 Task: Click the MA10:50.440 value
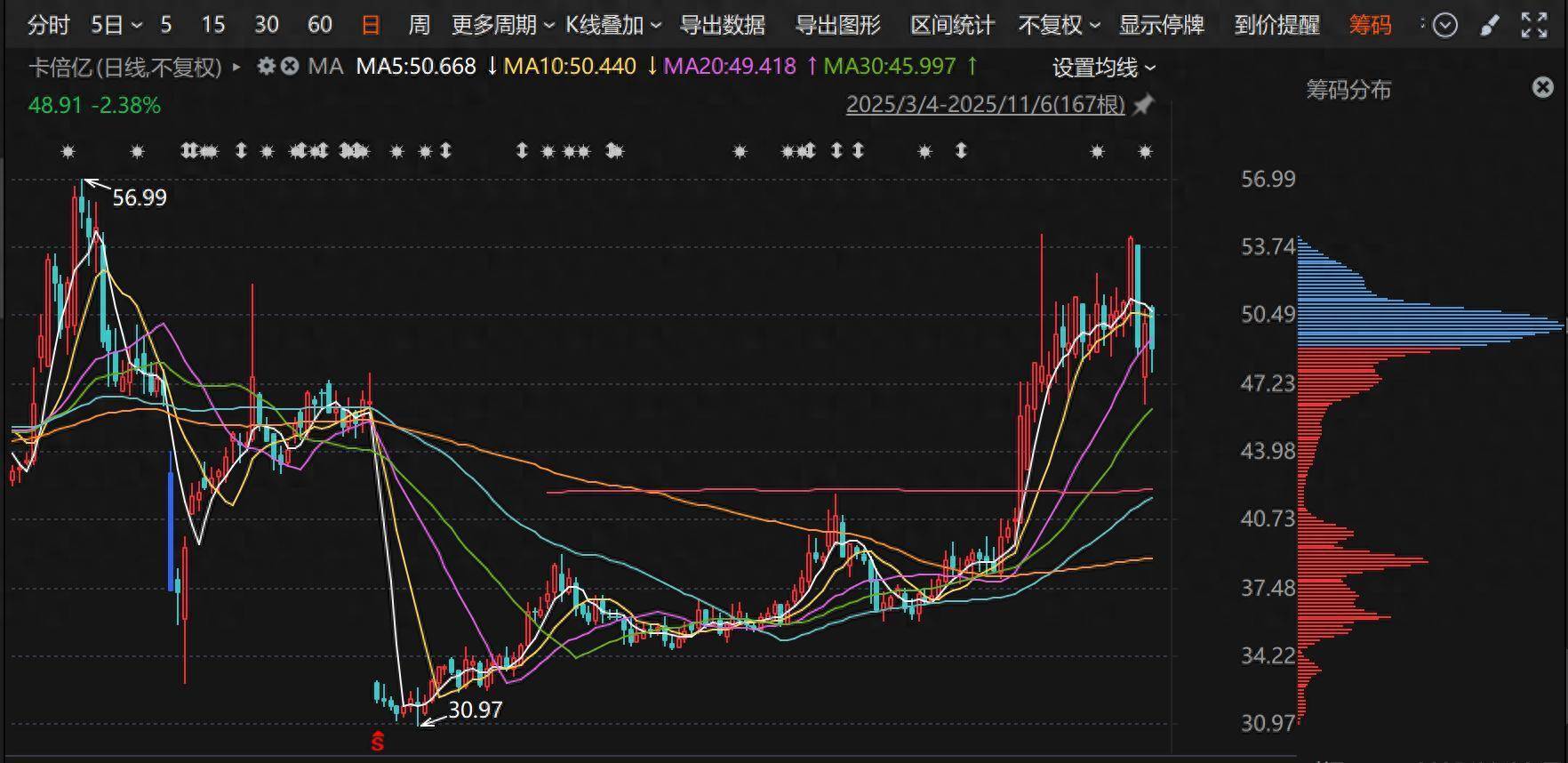tap(570, 67)
